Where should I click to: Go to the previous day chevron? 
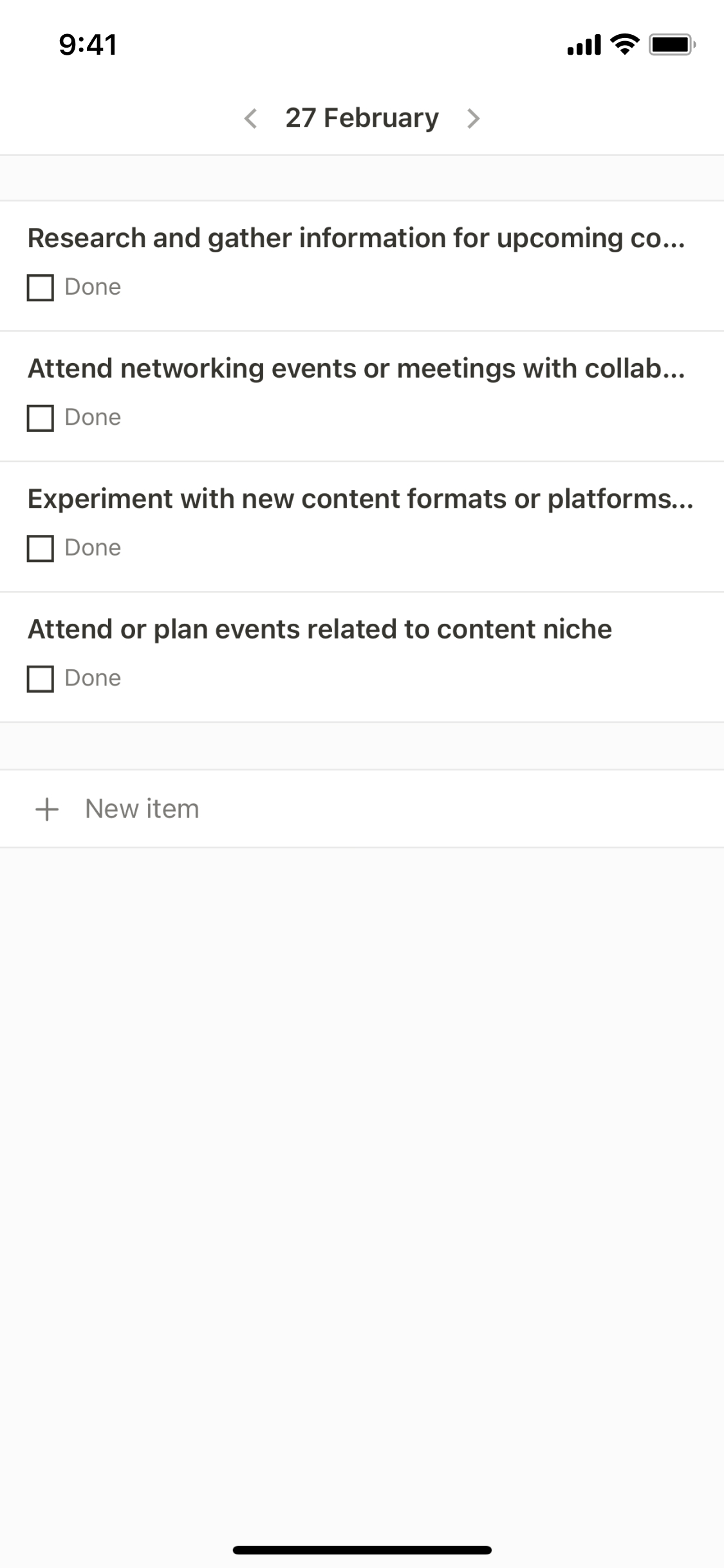251,118
